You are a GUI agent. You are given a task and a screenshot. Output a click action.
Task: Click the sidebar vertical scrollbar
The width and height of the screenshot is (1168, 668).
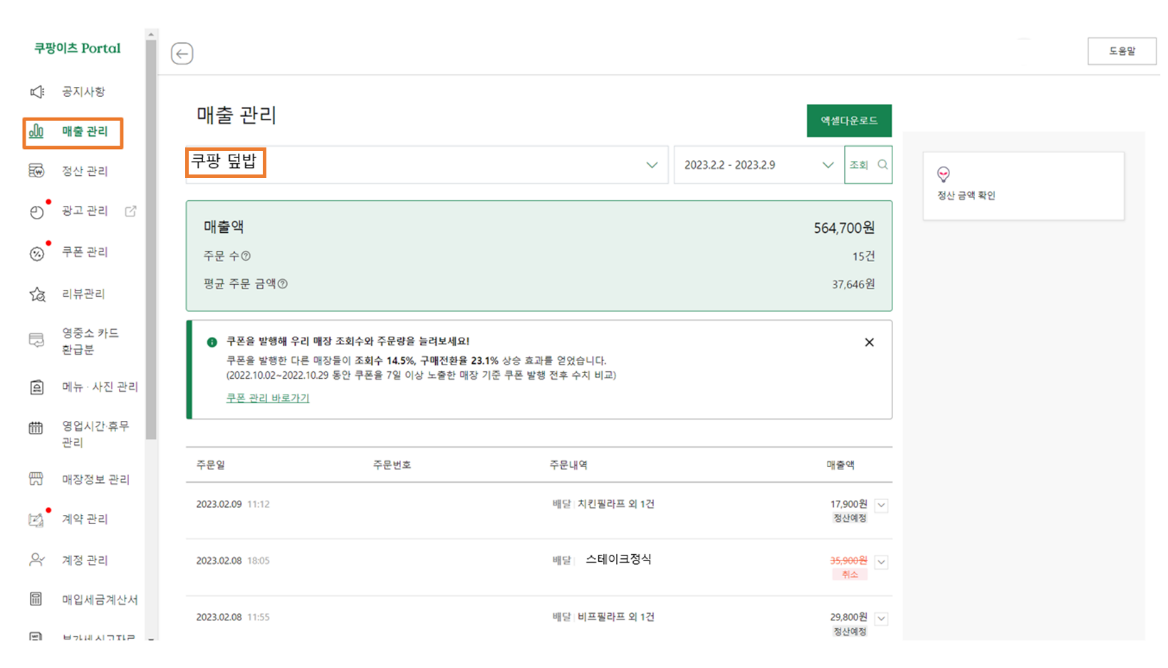pyautogui.click(x=151, y=238)
